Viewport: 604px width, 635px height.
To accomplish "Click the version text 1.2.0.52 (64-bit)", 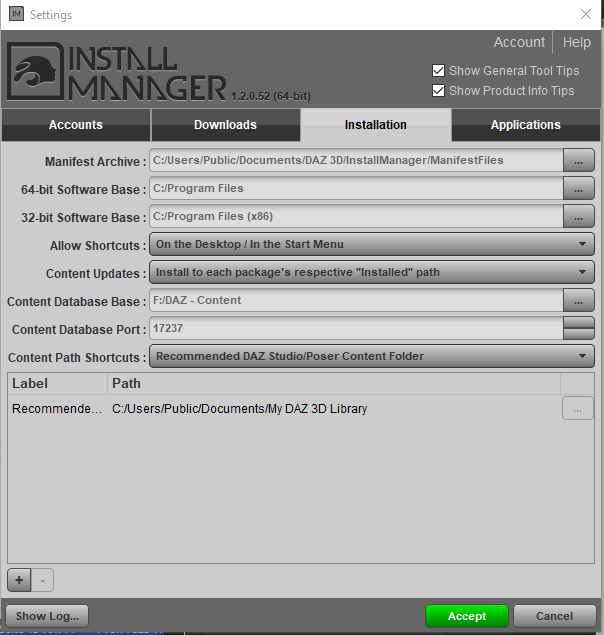I will tap(271, 96).
